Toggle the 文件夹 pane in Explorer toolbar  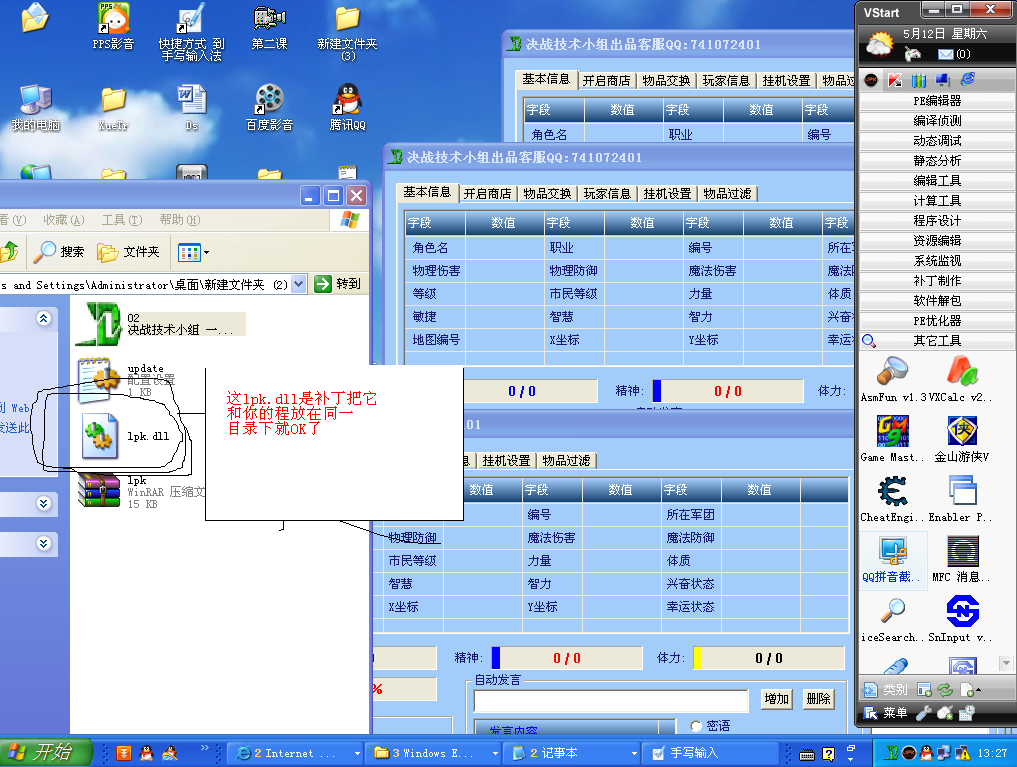(x=128, y=252)
